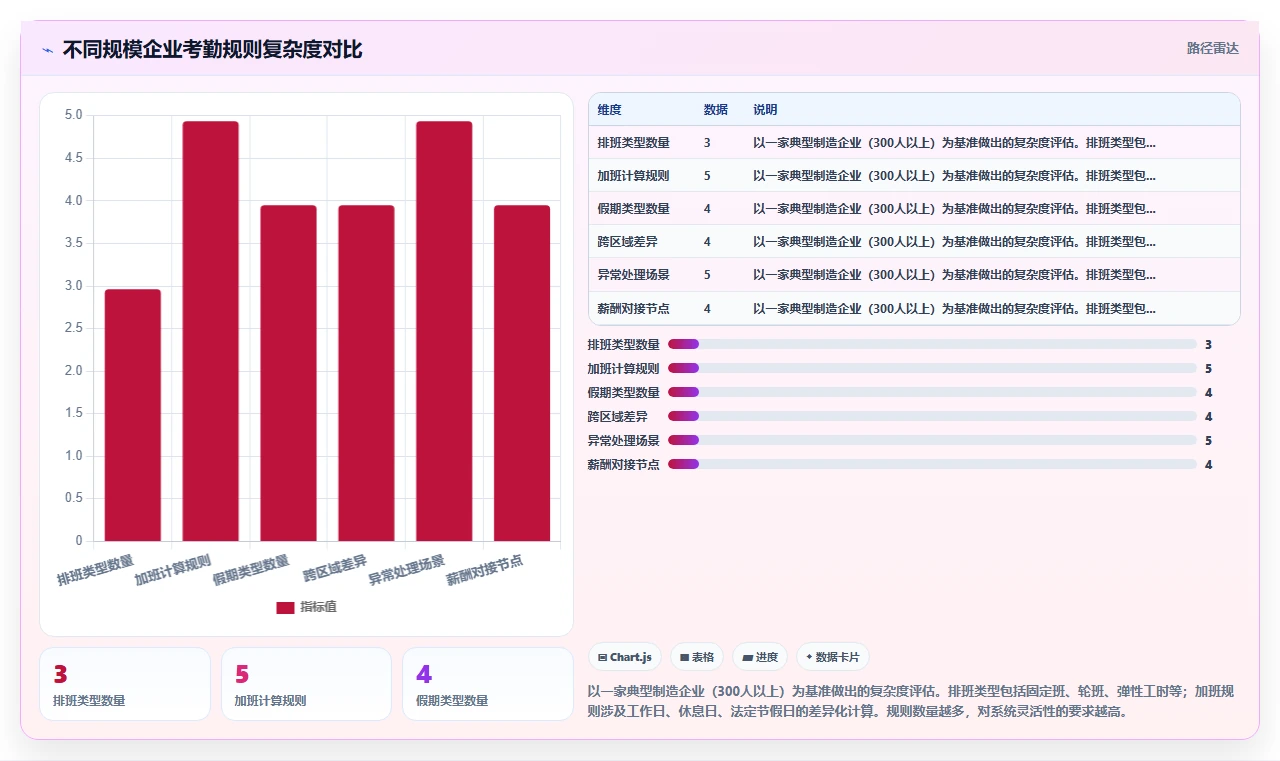Click the data value 3 in the 排班类型数量 table row
1280x761 pixels.
coord(707,143)
